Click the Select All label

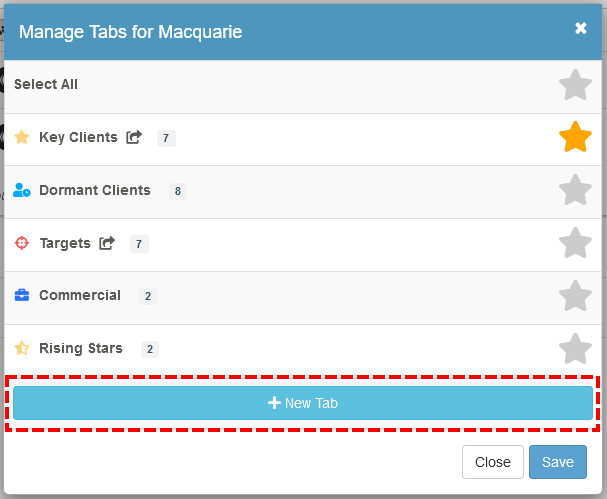[x=46, y=84]
